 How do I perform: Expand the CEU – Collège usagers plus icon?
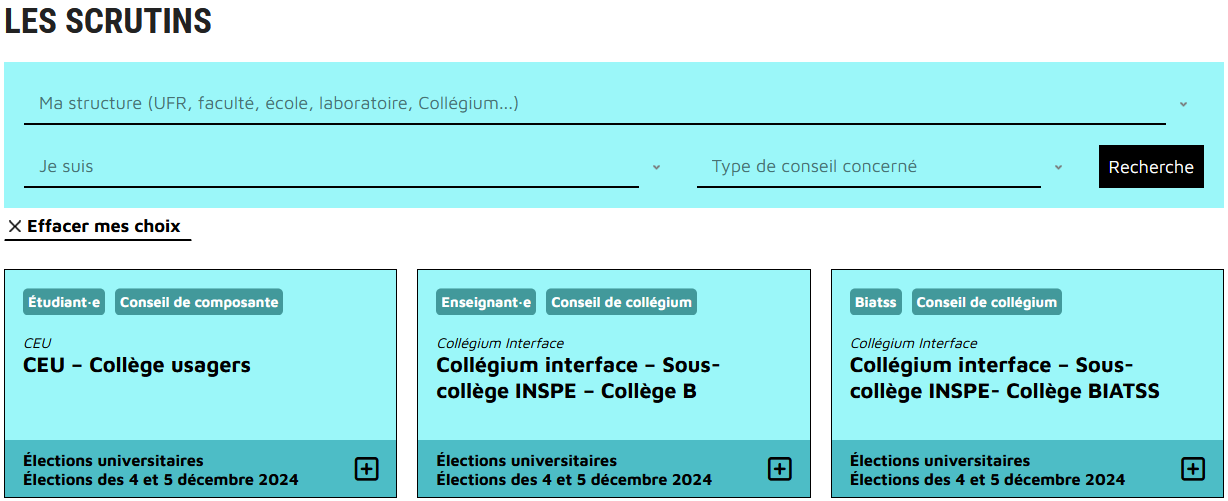click(367, 469)
